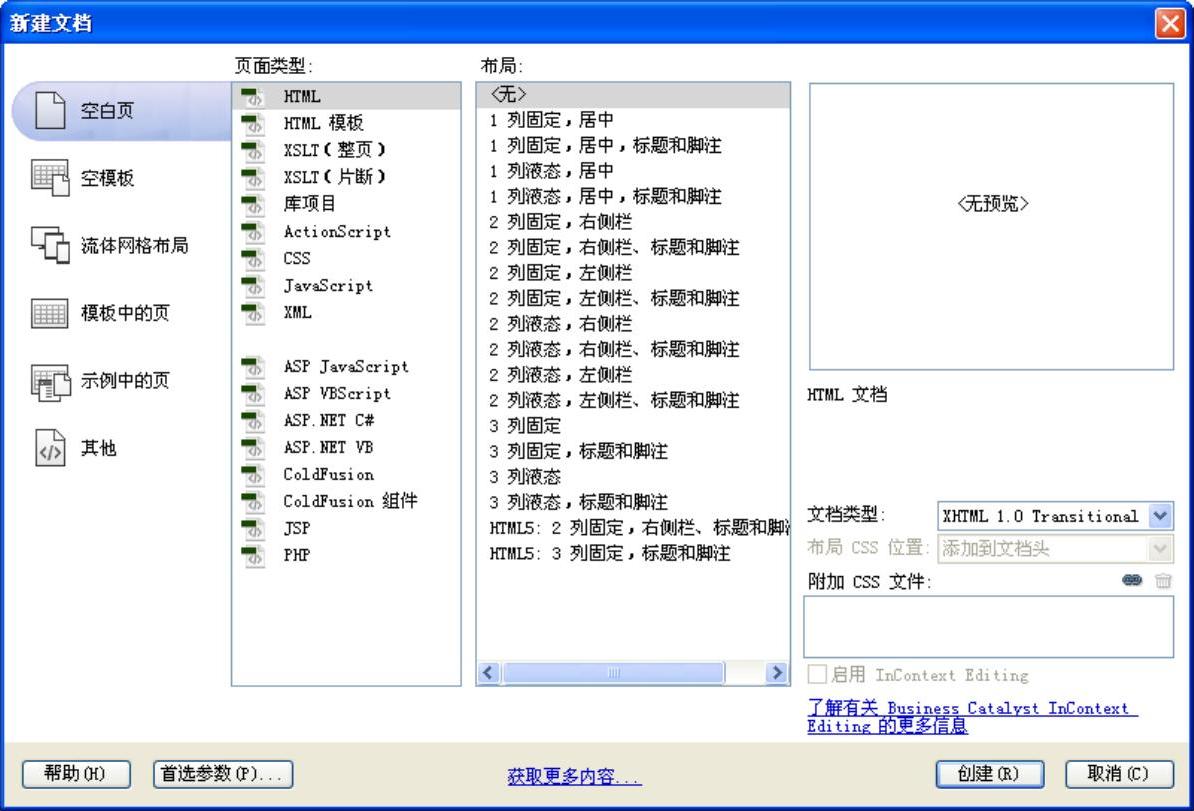This screenshot has height=811, width=1194.
Task: Select layout 2 列液态，右侧栏、标题和脚注
Action: point(634,349)
